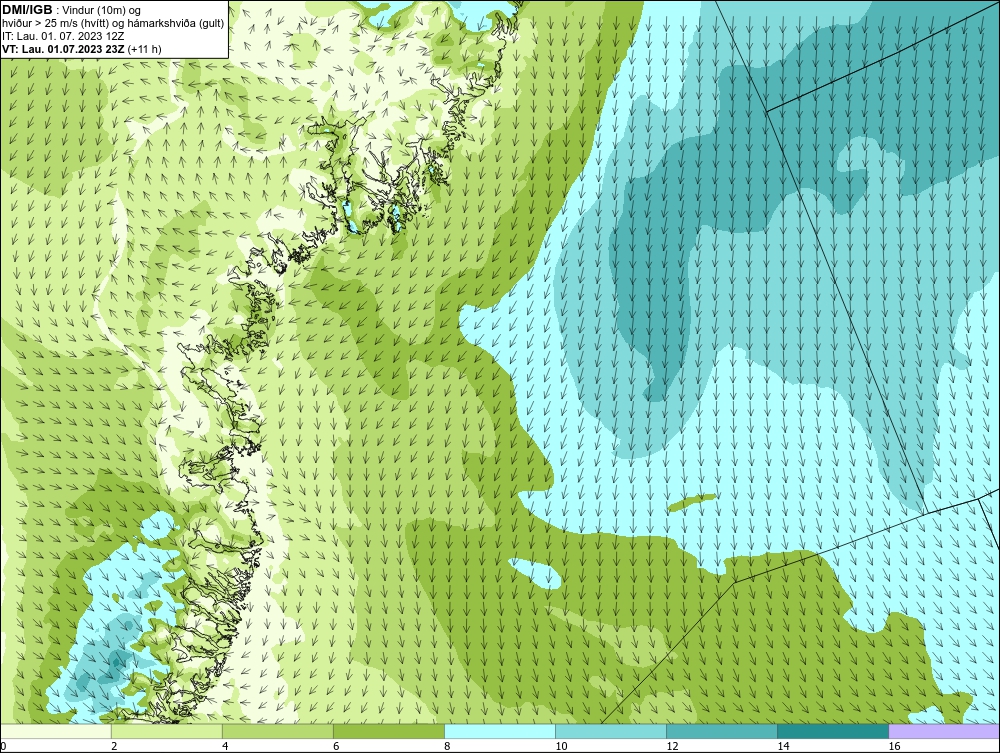Click the 8–10 m/s pale cyan legend swatch
This screenshot has height=753, width=1000.
[x=499, y=731]
